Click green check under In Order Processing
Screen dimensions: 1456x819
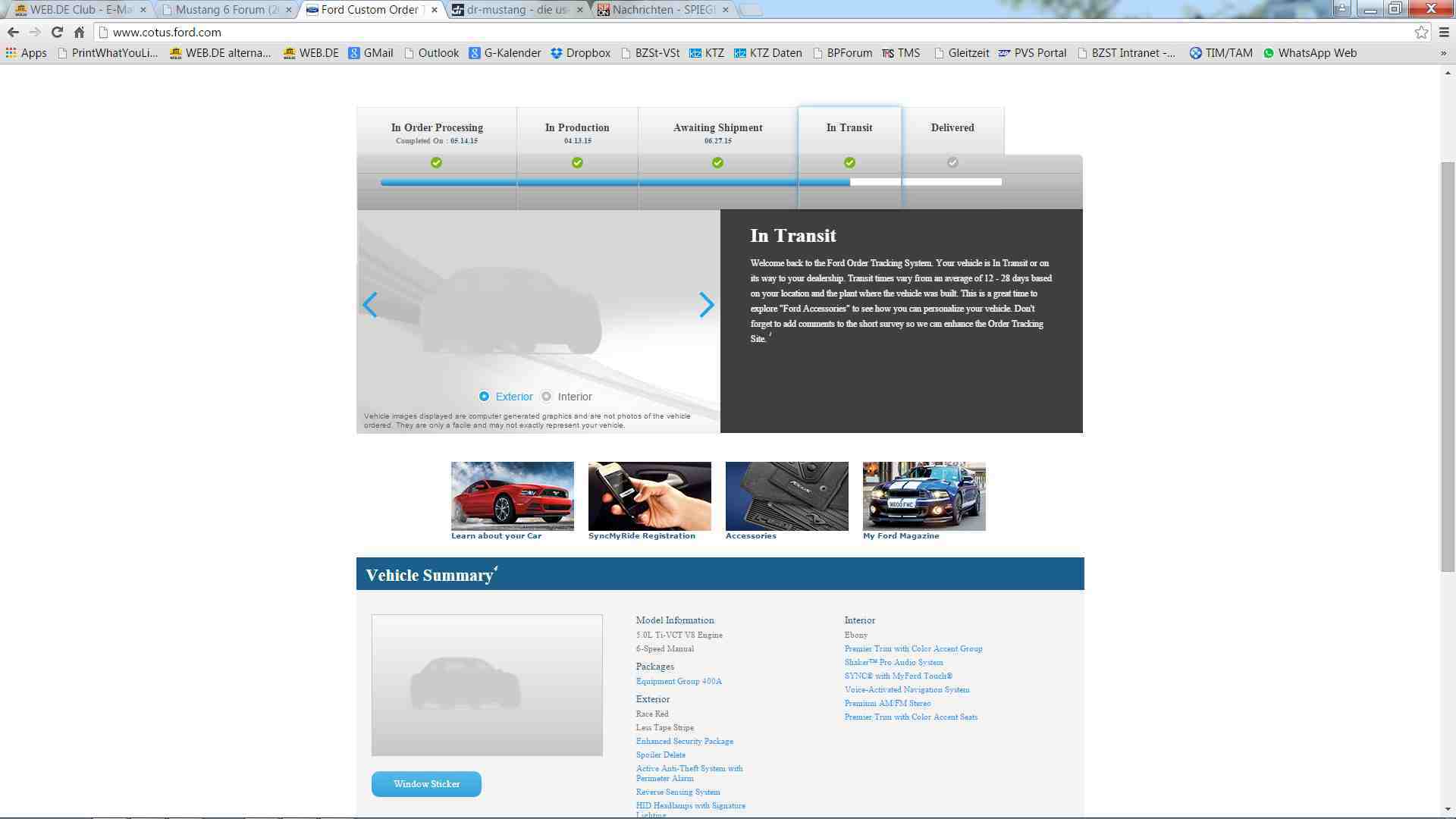436,162
